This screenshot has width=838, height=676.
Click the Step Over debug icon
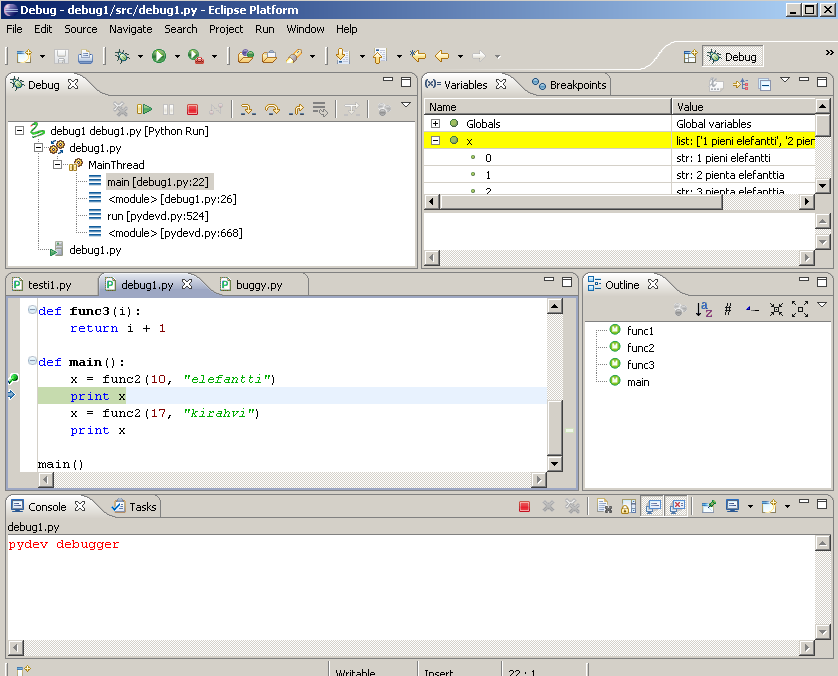271,109
